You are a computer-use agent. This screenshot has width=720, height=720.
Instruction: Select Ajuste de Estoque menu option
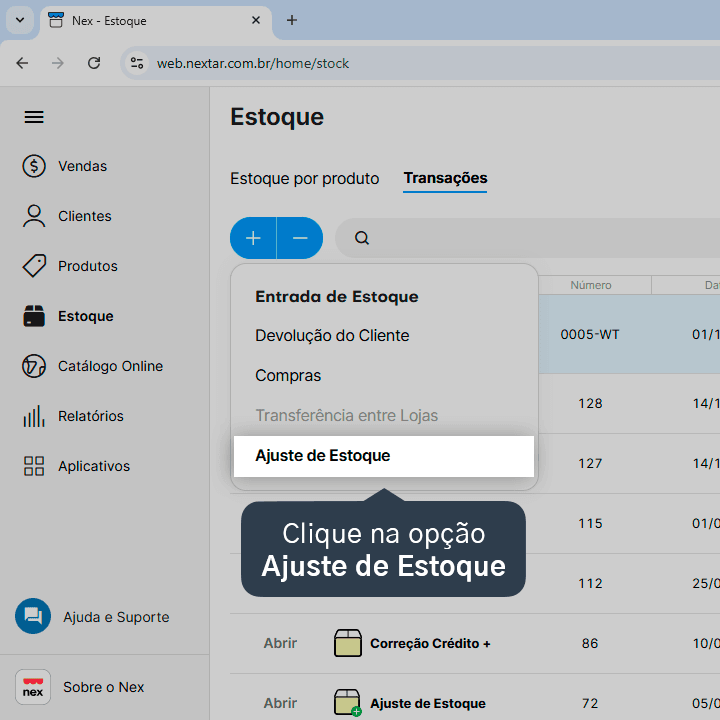tap(384, 456)
